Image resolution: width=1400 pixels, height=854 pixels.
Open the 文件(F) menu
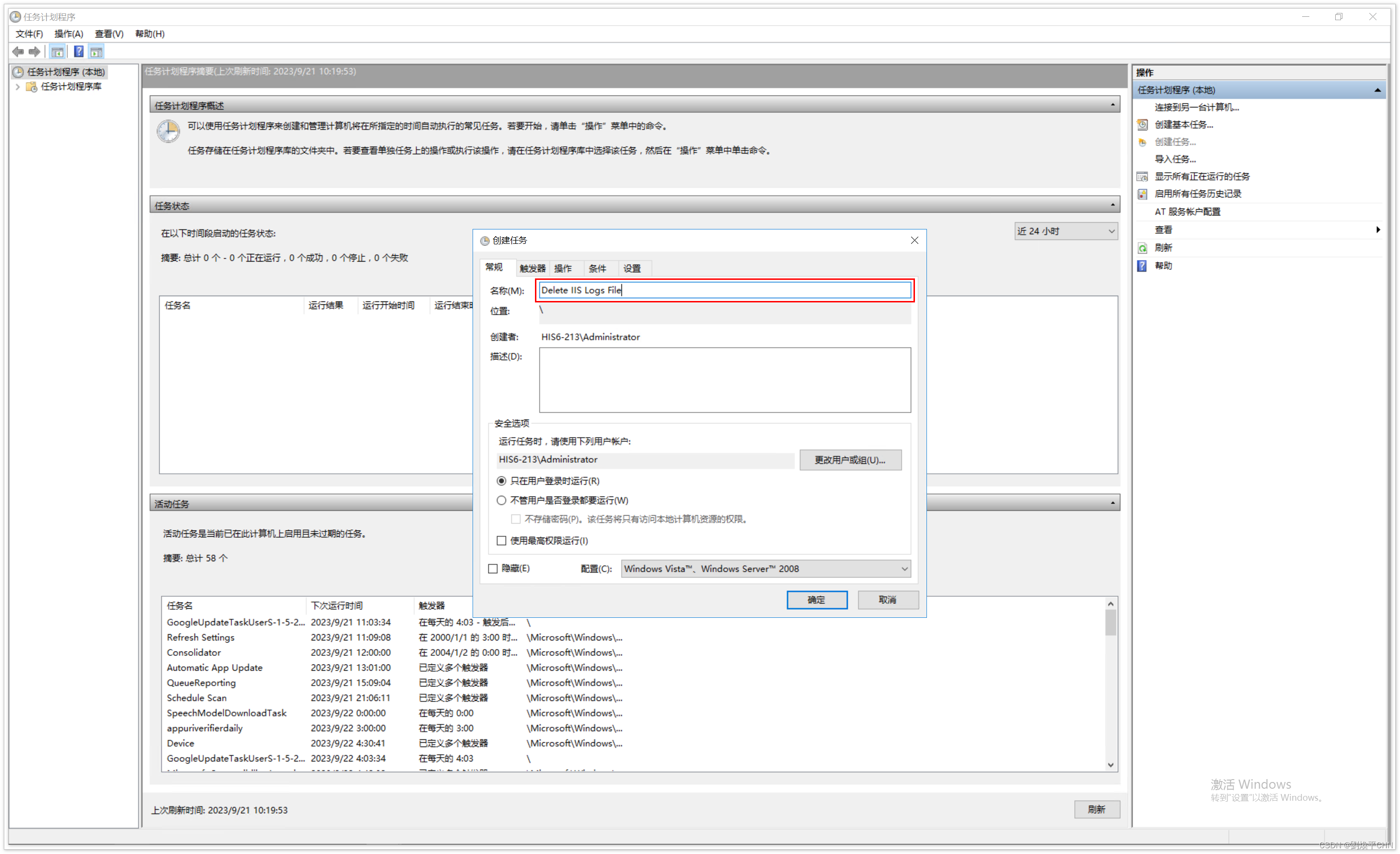29,34
